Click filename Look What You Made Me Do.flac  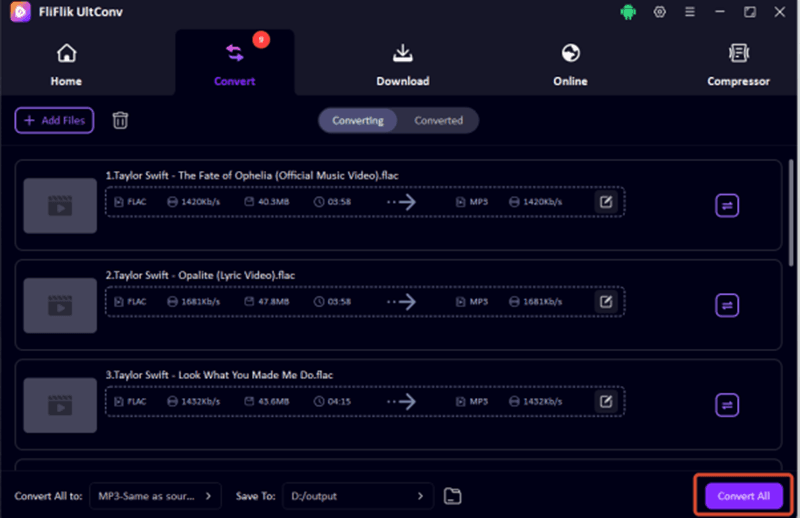pos(219,375)
